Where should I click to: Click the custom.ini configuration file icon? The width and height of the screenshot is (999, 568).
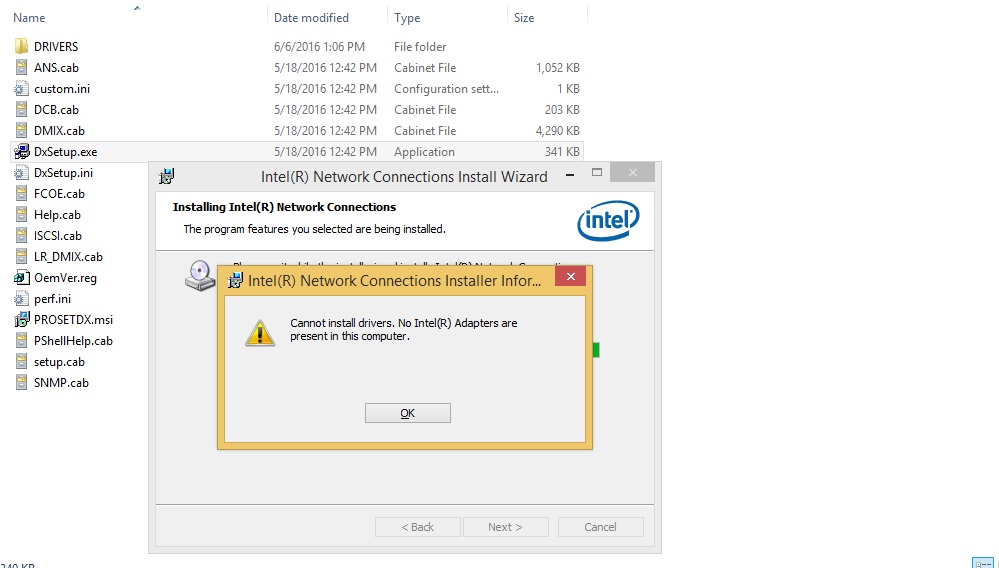point(21,89)
